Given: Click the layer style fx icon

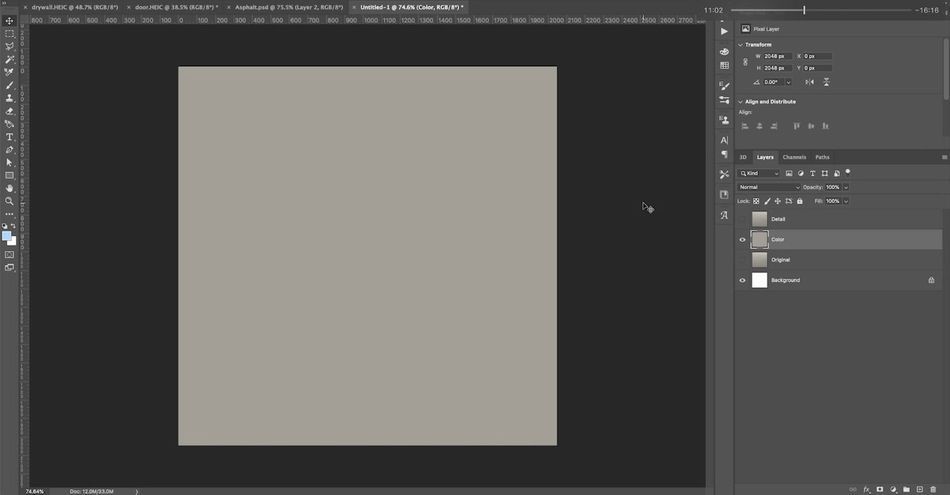Looking at the screenshot, I should click(866, 490).
